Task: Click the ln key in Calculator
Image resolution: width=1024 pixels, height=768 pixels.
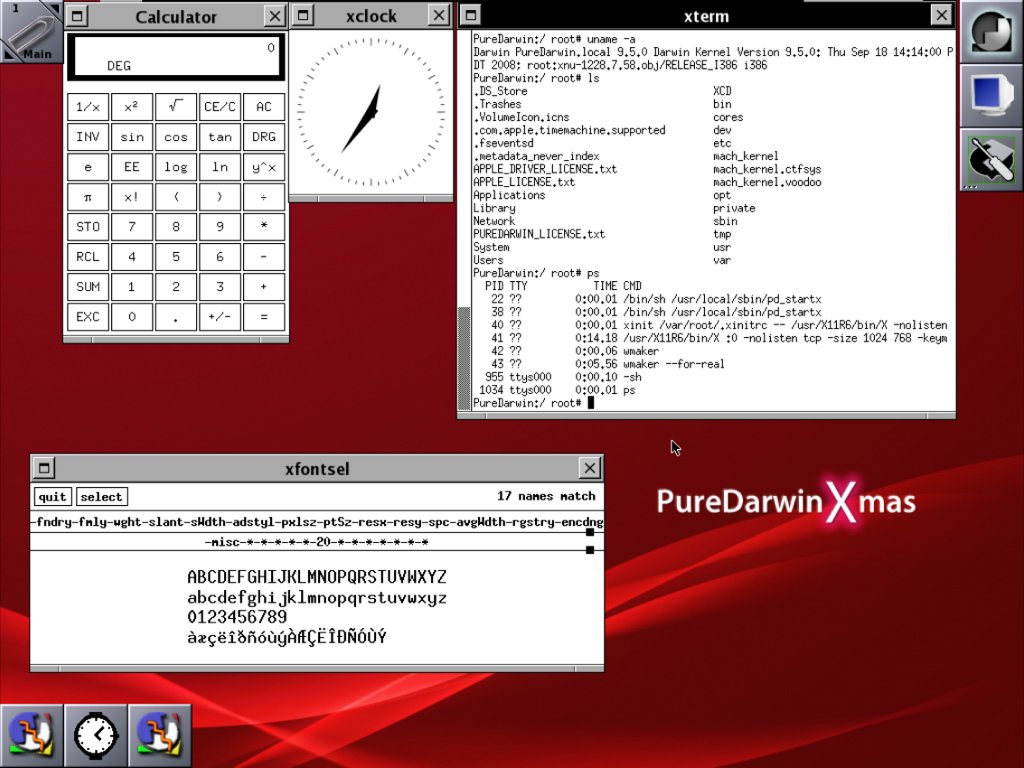Action: [x=219, y=167]
